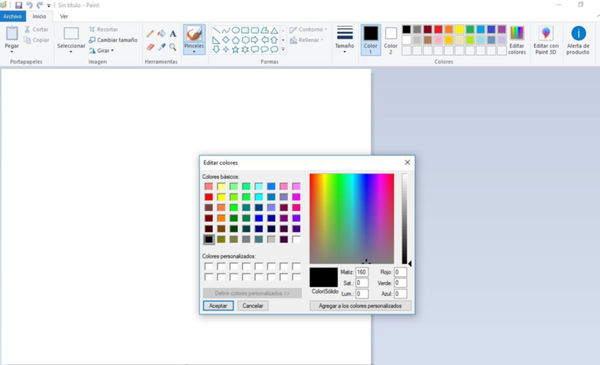The image size is (600, 365).
Task: Click Aceptar in Editar colores dialog
Action: pyautogui.click(x=218, y=306)
